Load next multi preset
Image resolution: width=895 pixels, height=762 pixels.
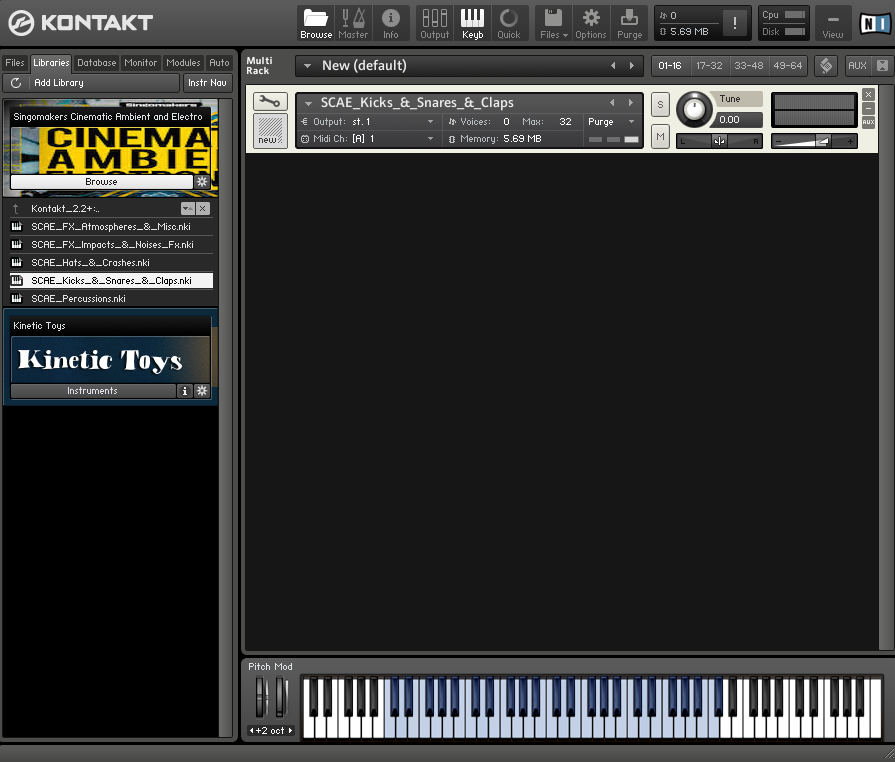(632, 66)
